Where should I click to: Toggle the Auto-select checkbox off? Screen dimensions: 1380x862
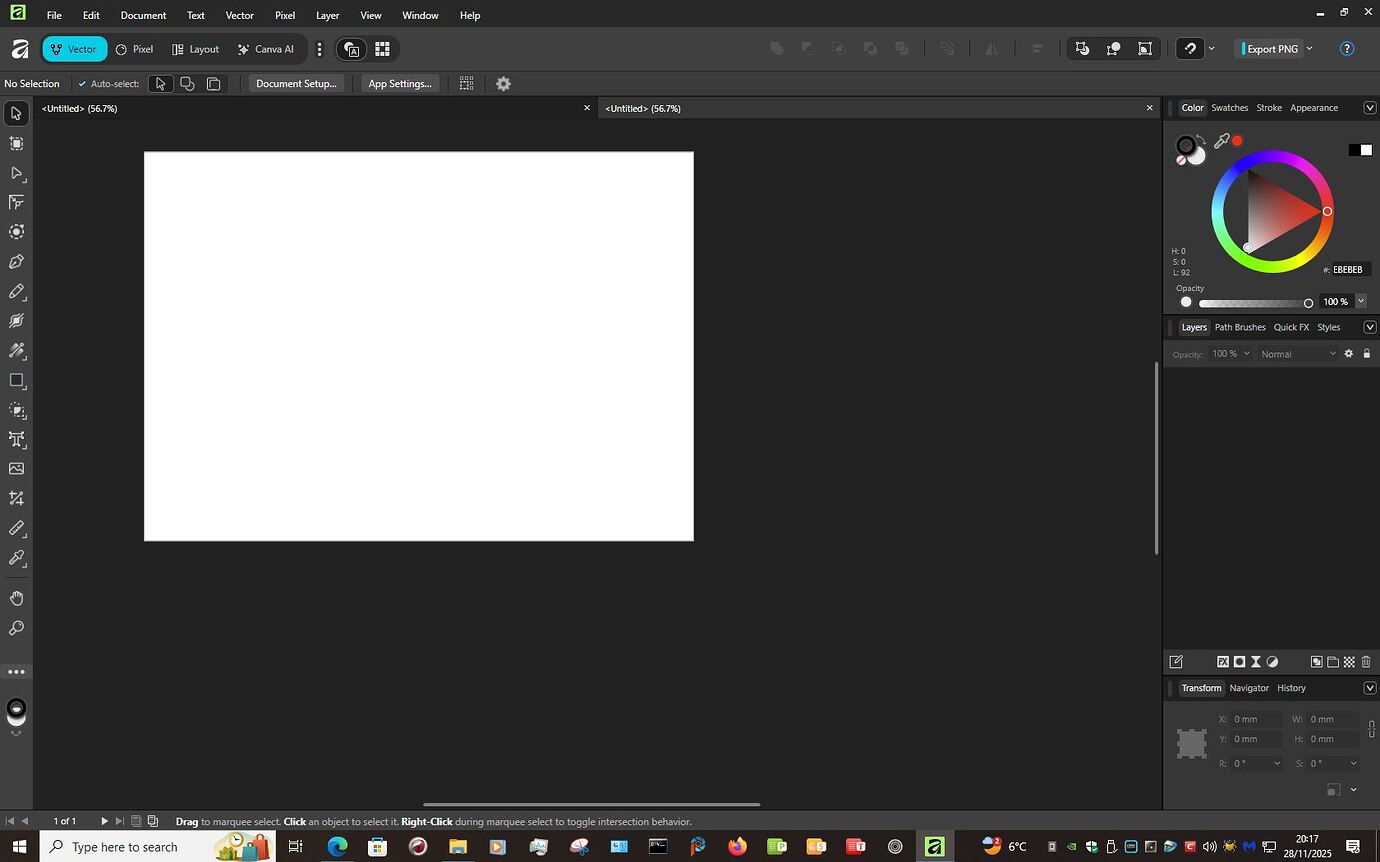click(82, 83)
